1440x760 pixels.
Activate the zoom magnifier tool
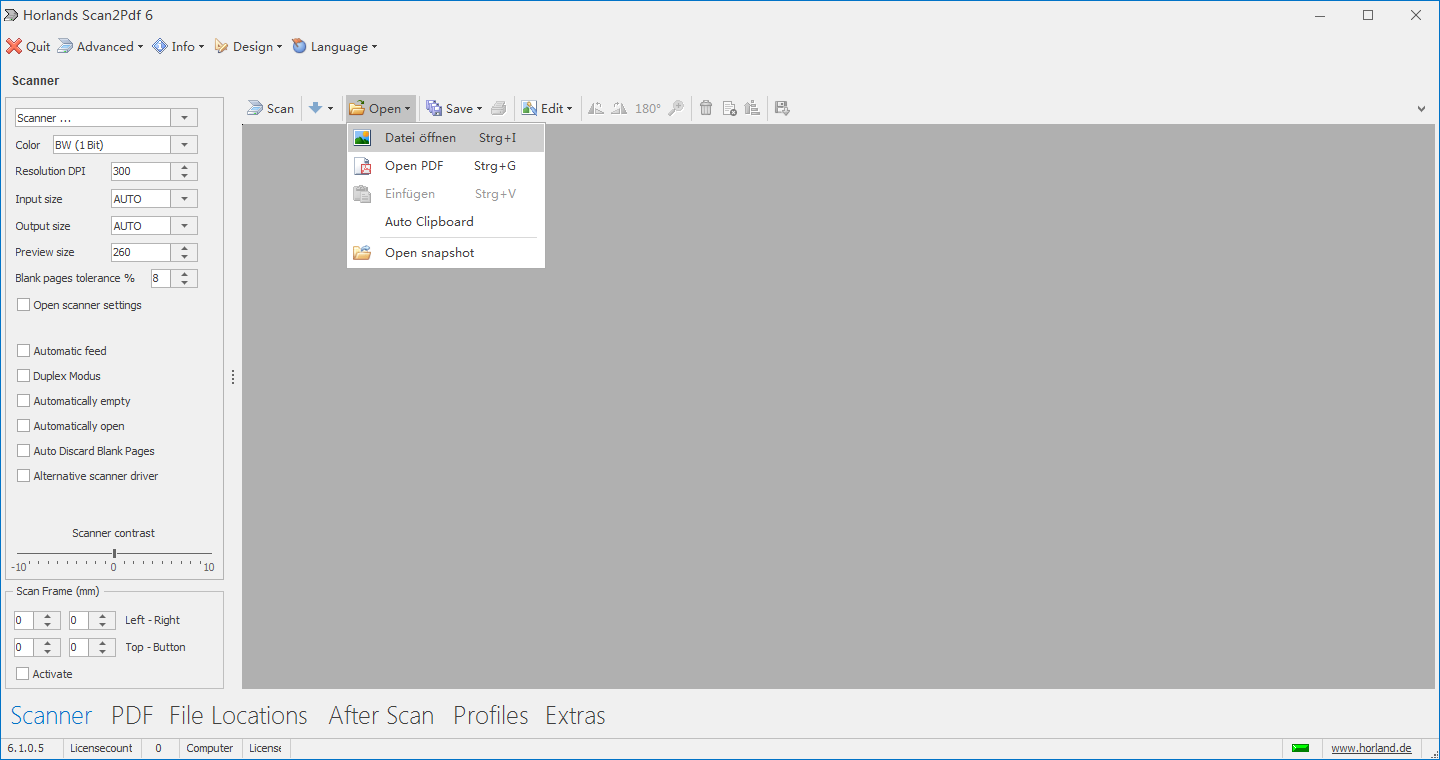click(676, 108)
